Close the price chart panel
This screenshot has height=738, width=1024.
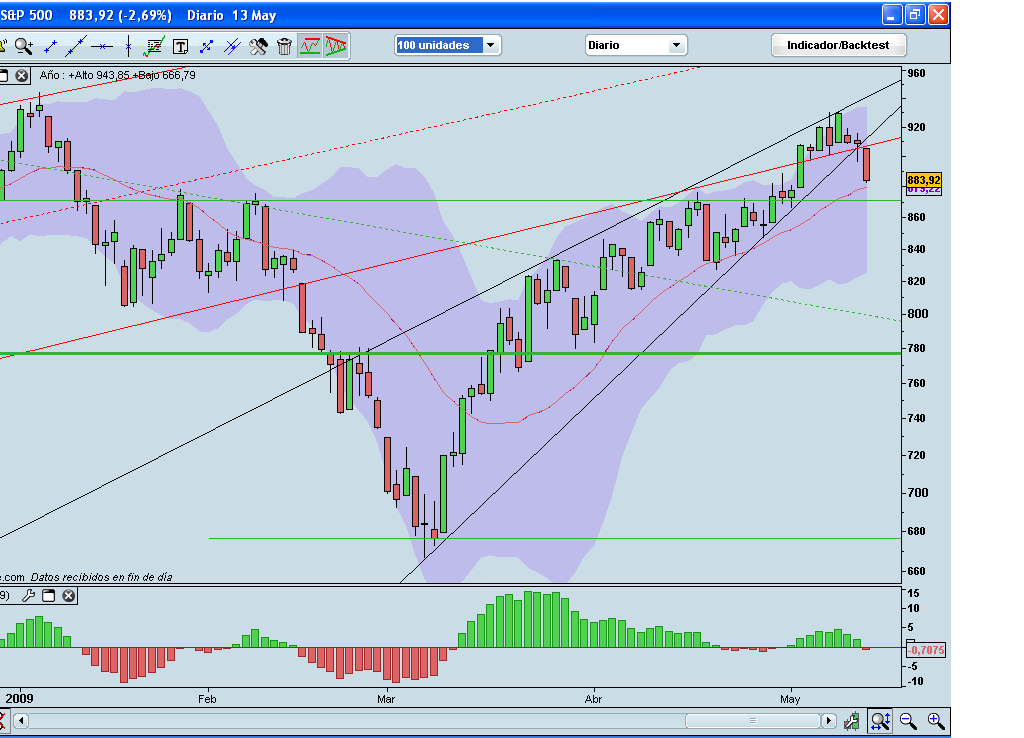(x=22, y=76)
